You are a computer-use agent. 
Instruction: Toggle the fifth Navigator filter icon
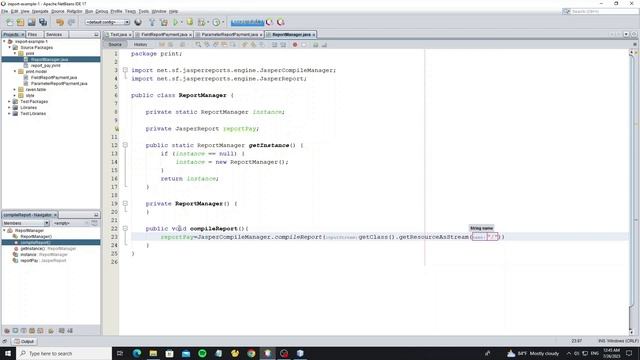(40, 331)
